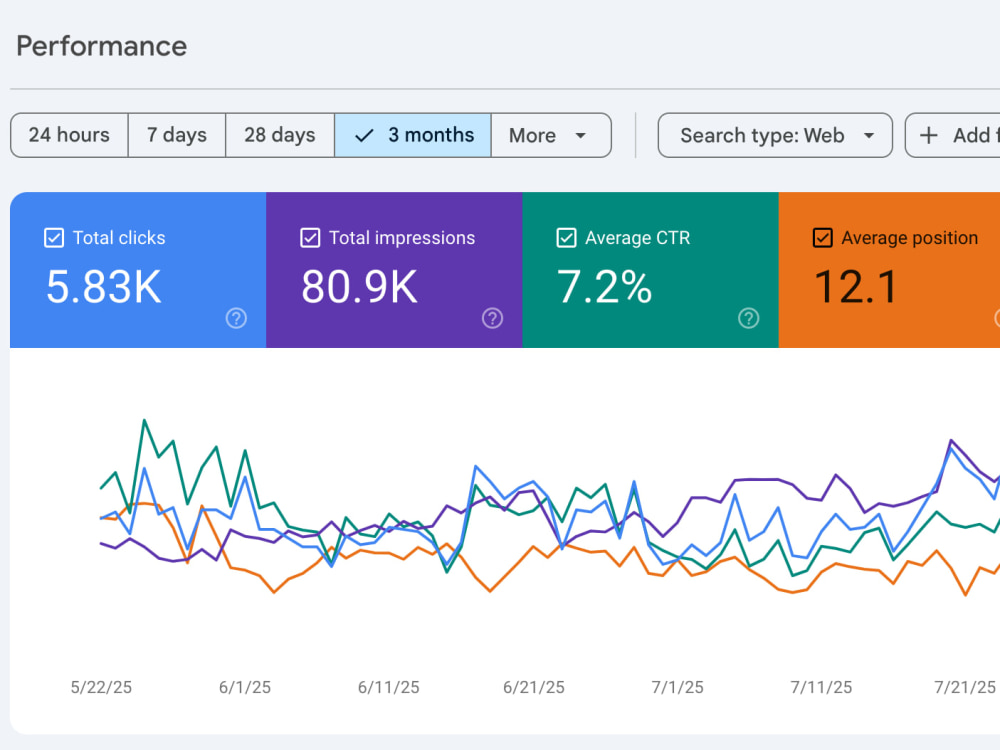
Task: Open the More date range dropdown
Action: 551,135
